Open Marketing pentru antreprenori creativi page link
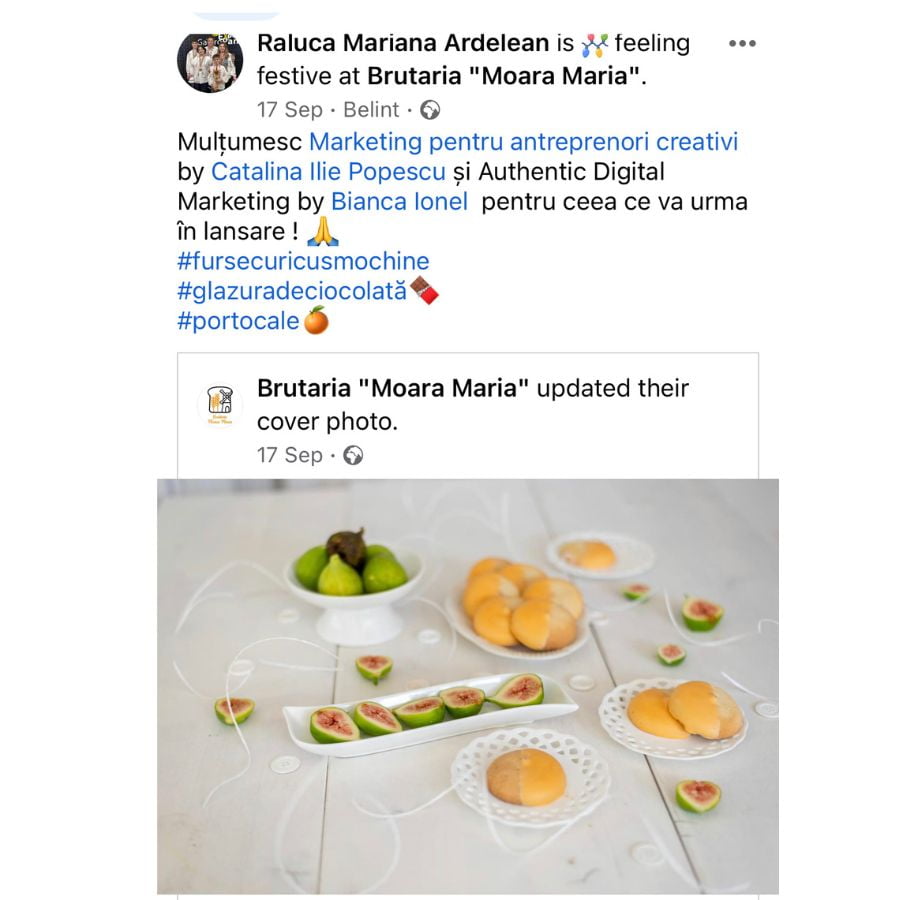 tap(523, 142)
